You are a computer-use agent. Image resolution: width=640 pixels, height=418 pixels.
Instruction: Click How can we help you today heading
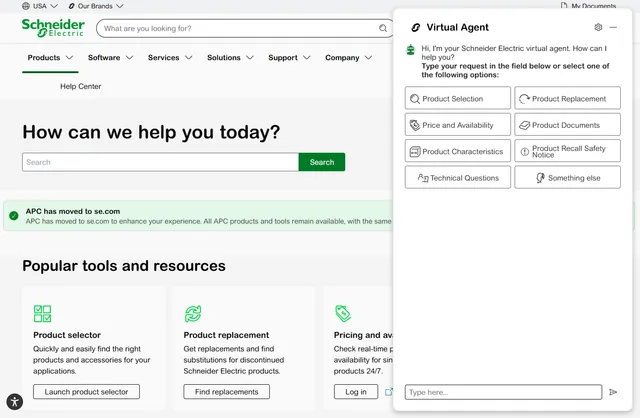click(151, 132)
